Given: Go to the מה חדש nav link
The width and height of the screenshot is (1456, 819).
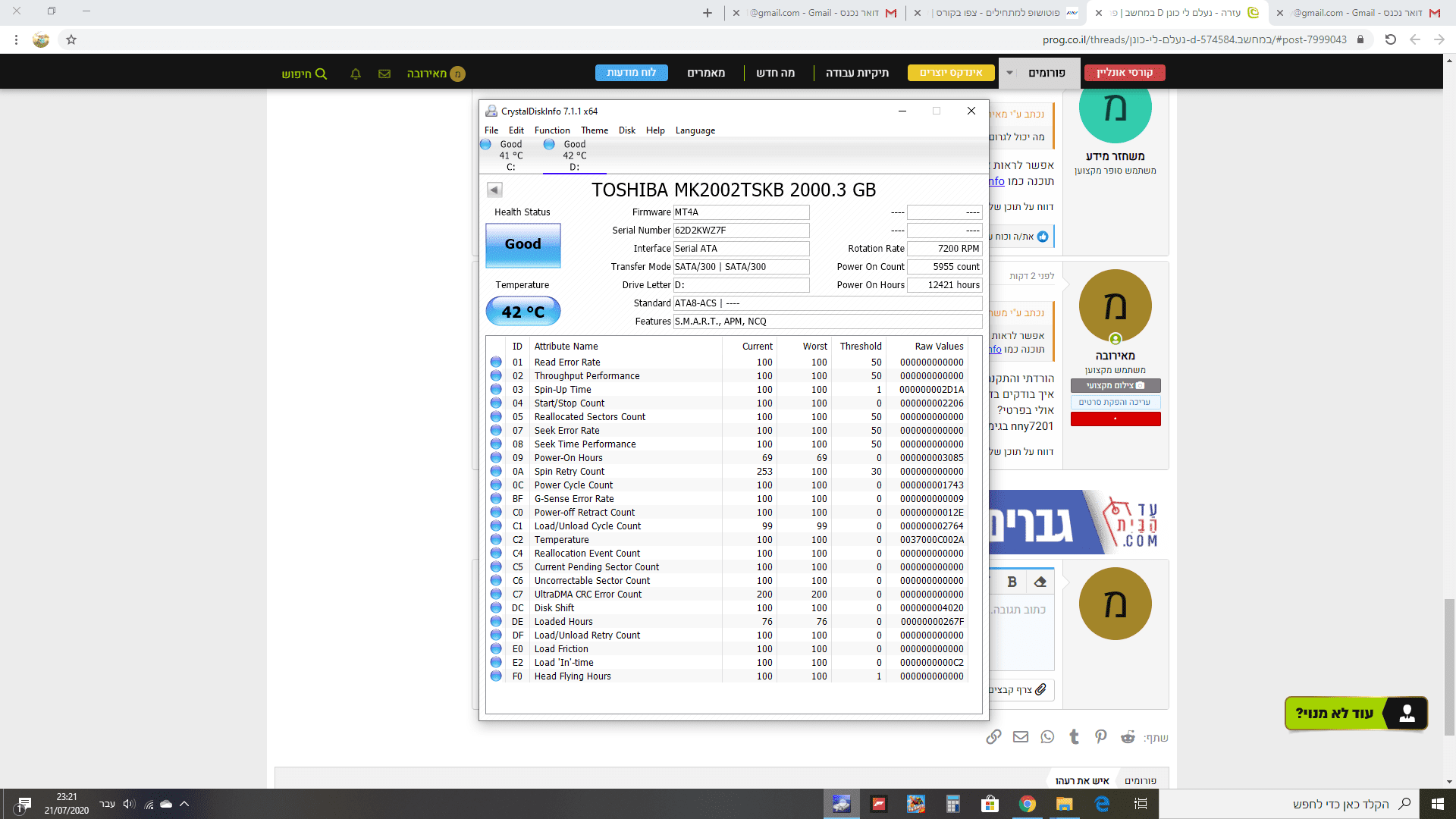Looking at the screenshot, I should pyautogui.click(x=775, y=73).
